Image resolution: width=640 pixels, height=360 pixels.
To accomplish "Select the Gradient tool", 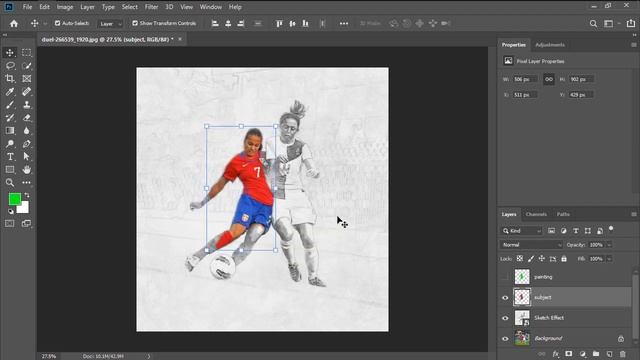I will pos(10,131).
